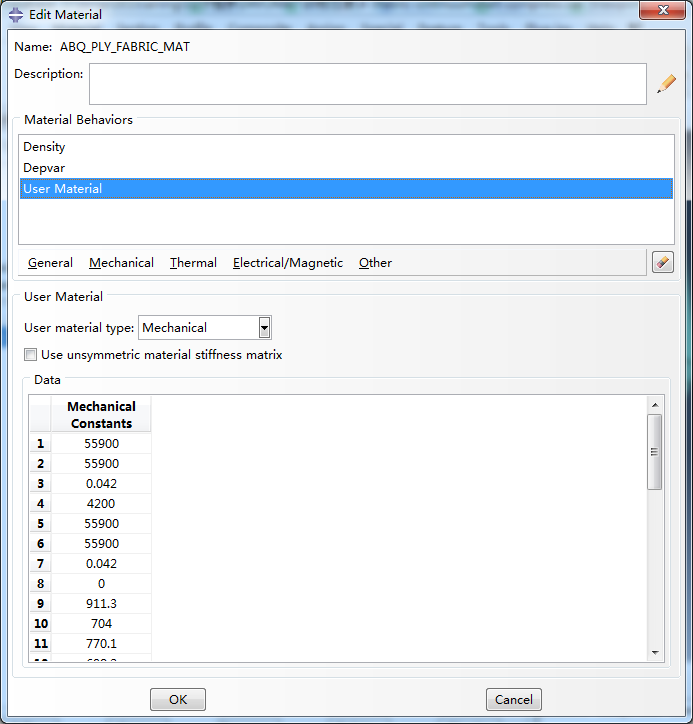The height and width of the screenshot is (724, 693).
Task: Select the cell with value 770.1
Action: (102, 644)
